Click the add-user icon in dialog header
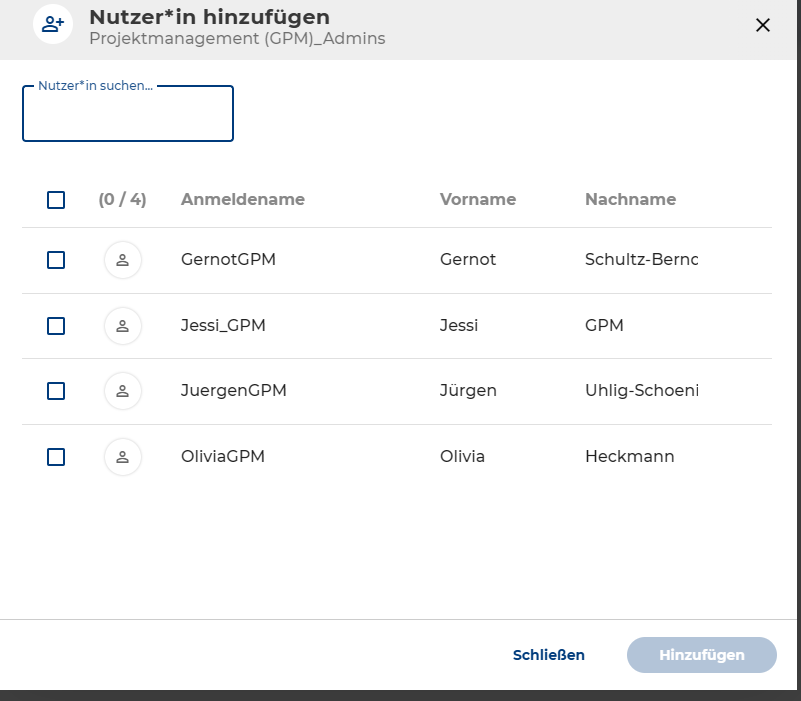This screenshot has width=801, height=701. [x=53, y=25]
